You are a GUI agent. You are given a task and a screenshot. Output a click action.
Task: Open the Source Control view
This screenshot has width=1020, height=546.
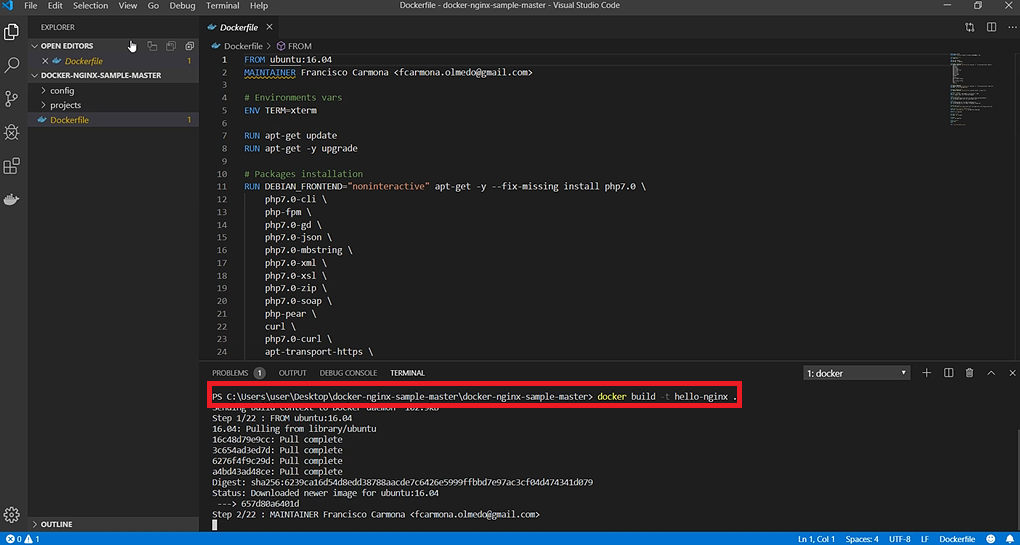12,99
